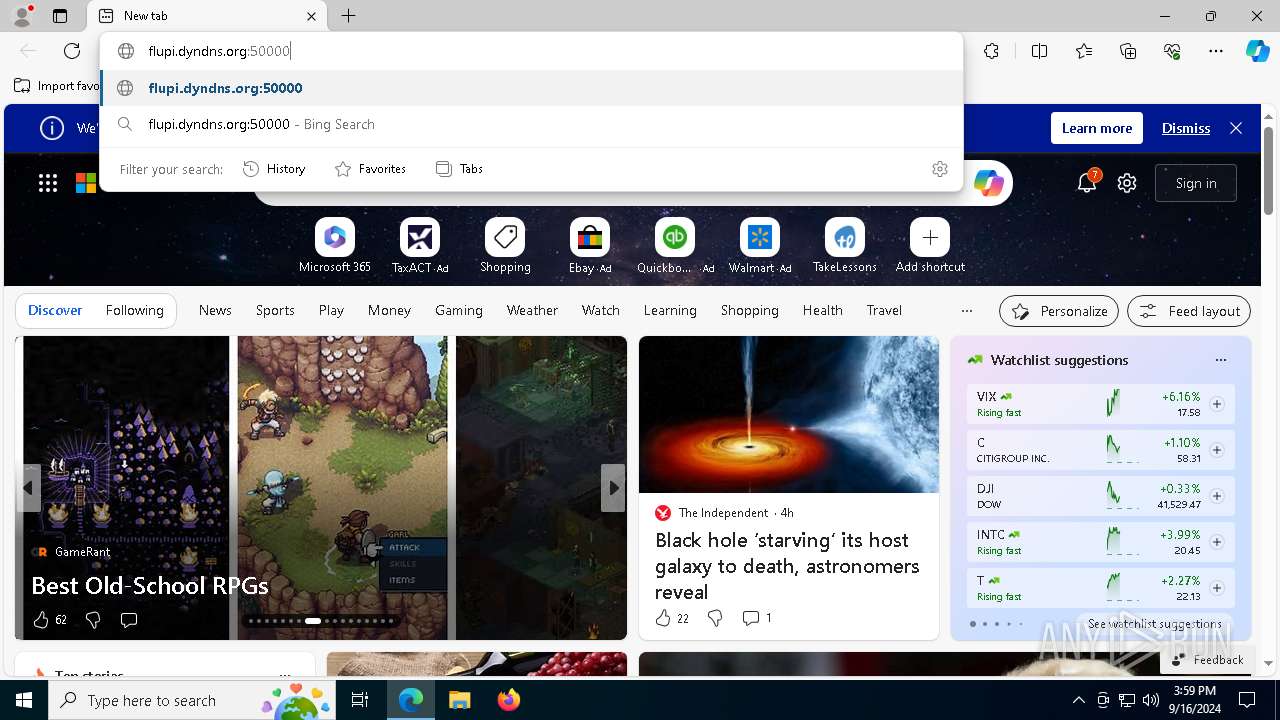
Task: Open notifications bell with 7 badge
Action: tap(1087, 182)
